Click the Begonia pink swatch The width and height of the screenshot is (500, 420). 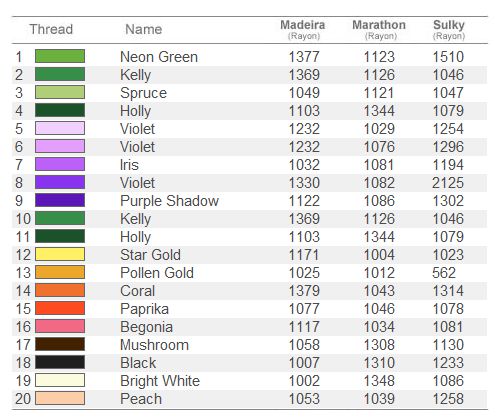pos(60,326)
